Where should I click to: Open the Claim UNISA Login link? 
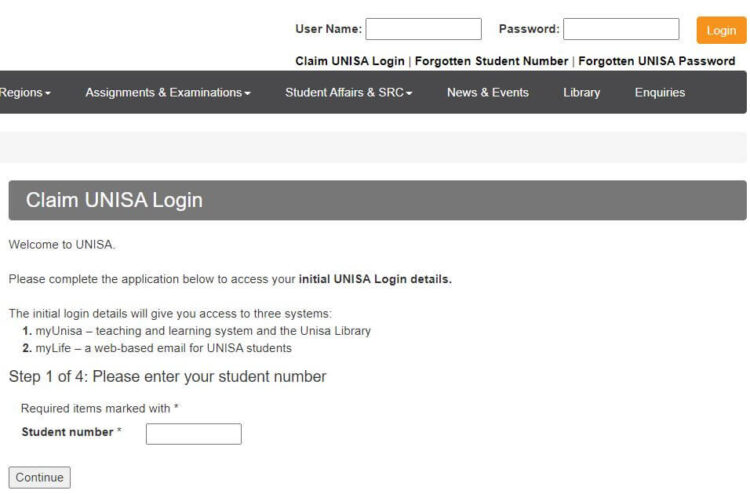(350, 61)
